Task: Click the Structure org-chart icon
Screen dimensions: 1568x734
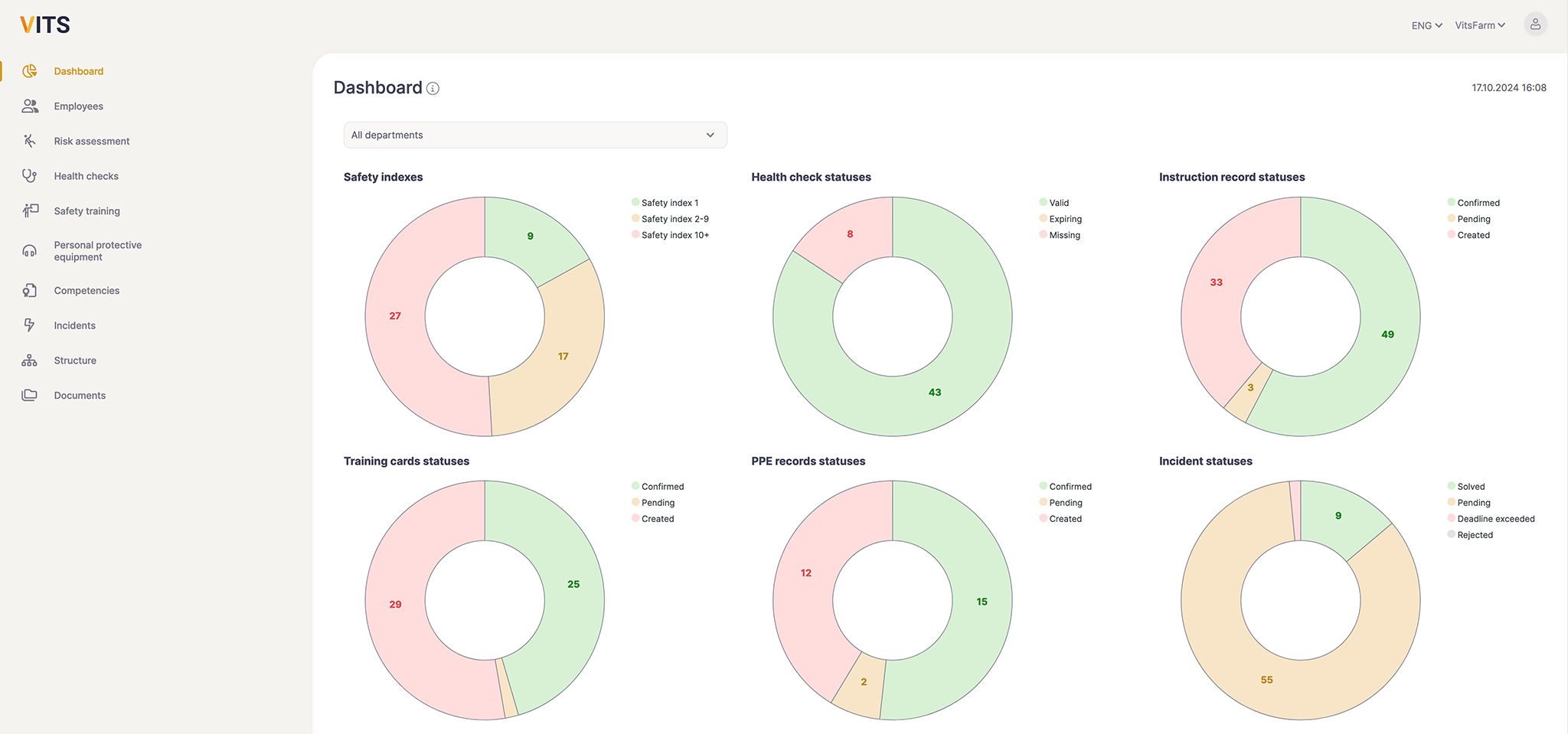Action: tap(30, 360)
